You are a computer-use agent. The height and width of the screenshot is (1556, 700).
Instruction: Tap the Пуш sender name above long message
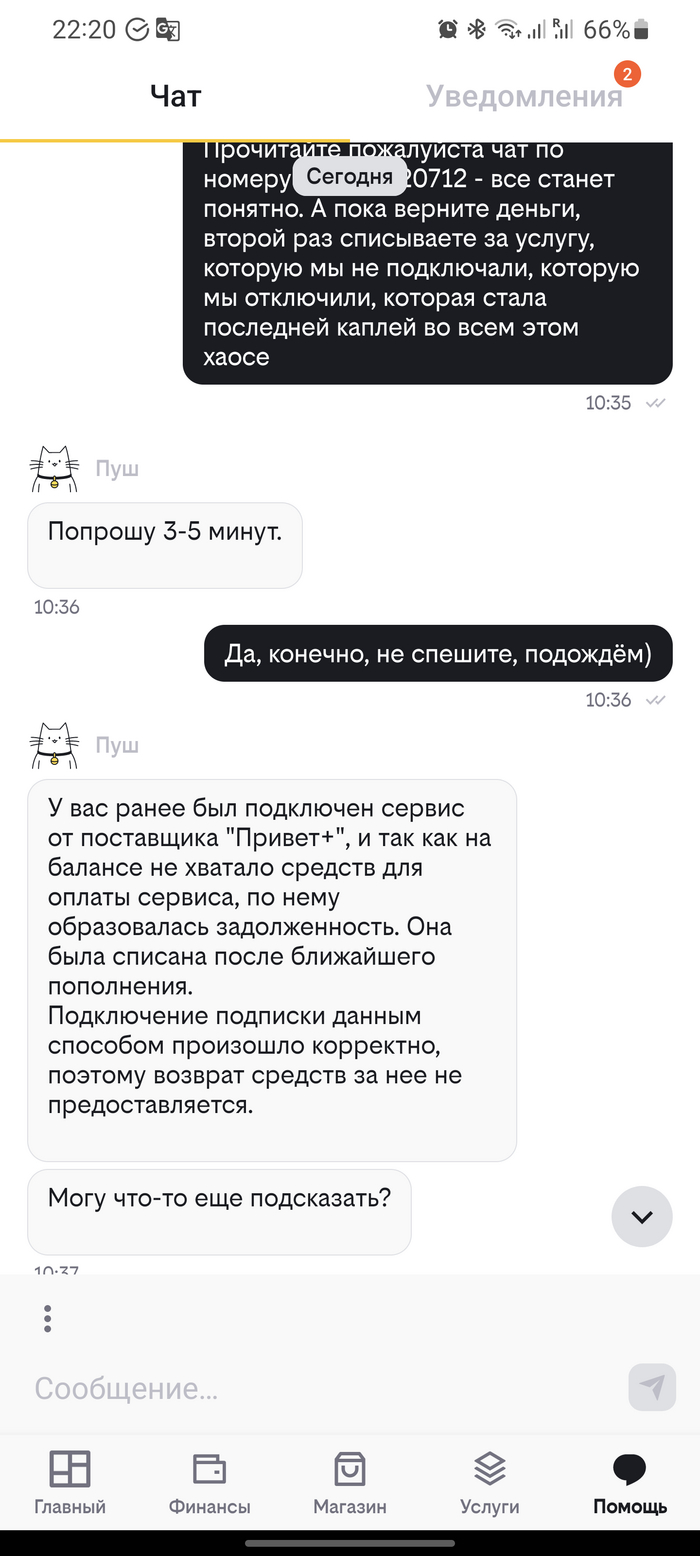click(117, 746)
